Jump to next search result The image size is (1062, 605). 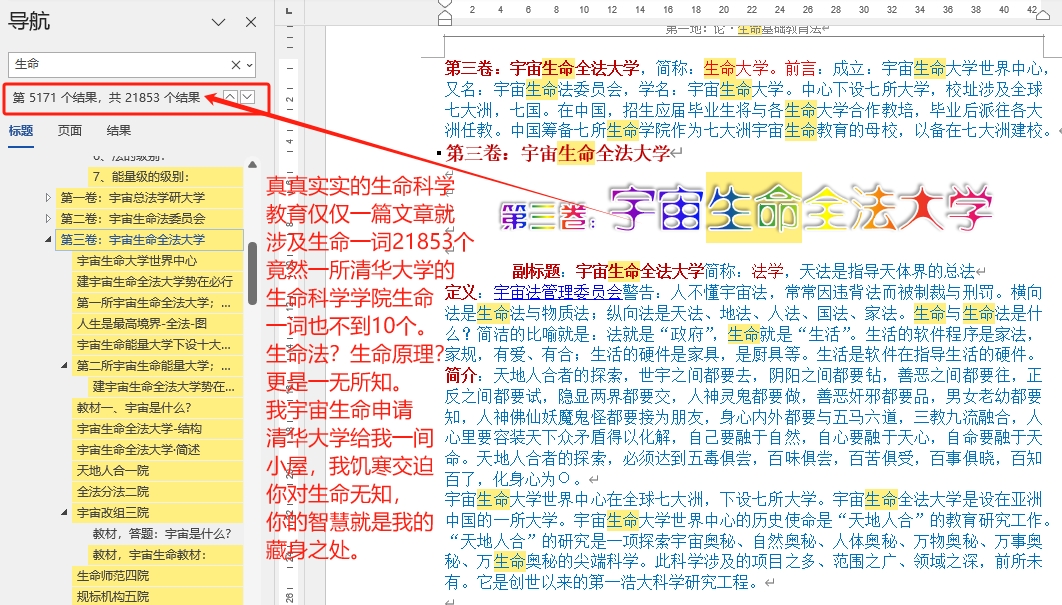248,97
